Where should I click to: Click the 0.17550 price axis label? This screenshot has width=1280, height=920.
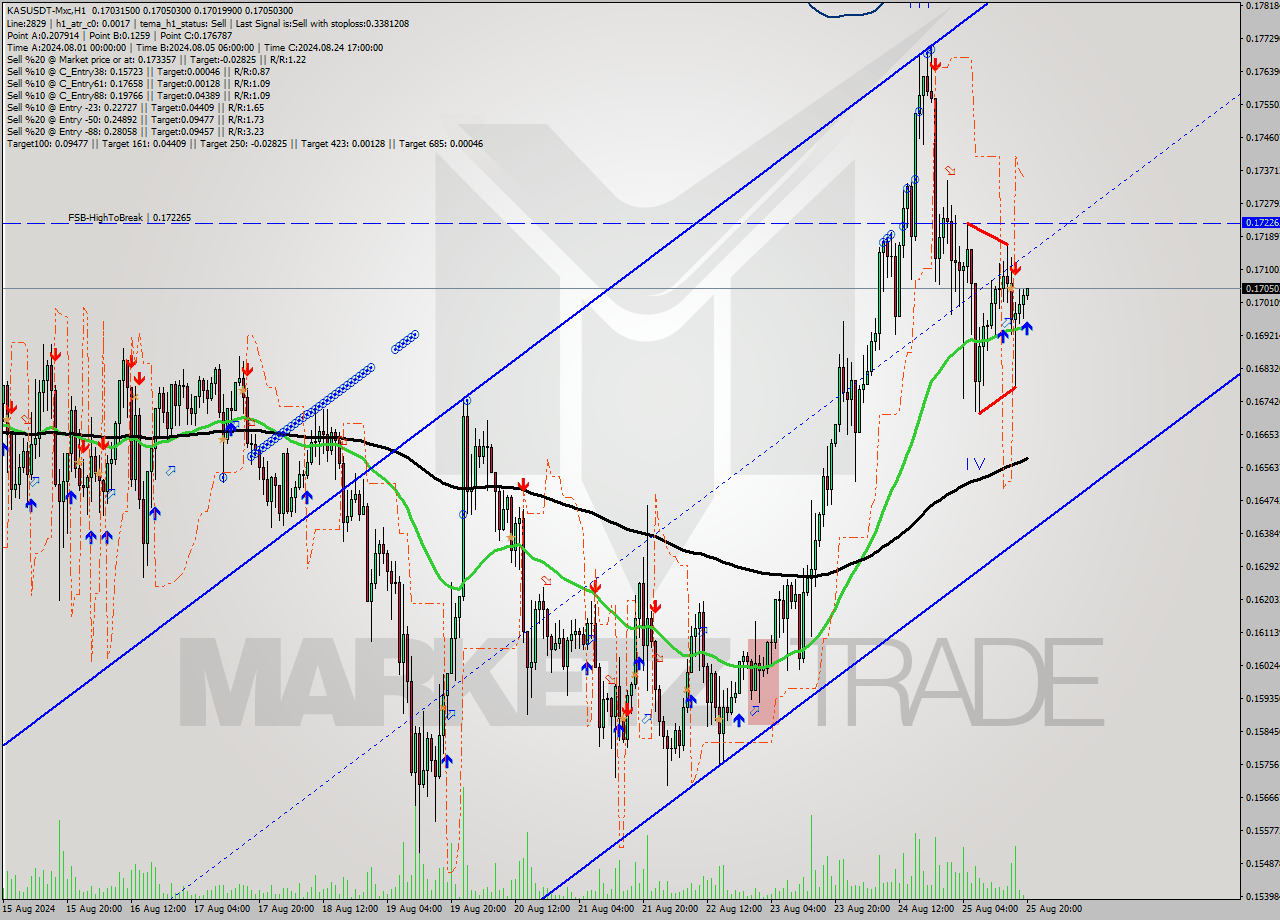coord(1263,104)
